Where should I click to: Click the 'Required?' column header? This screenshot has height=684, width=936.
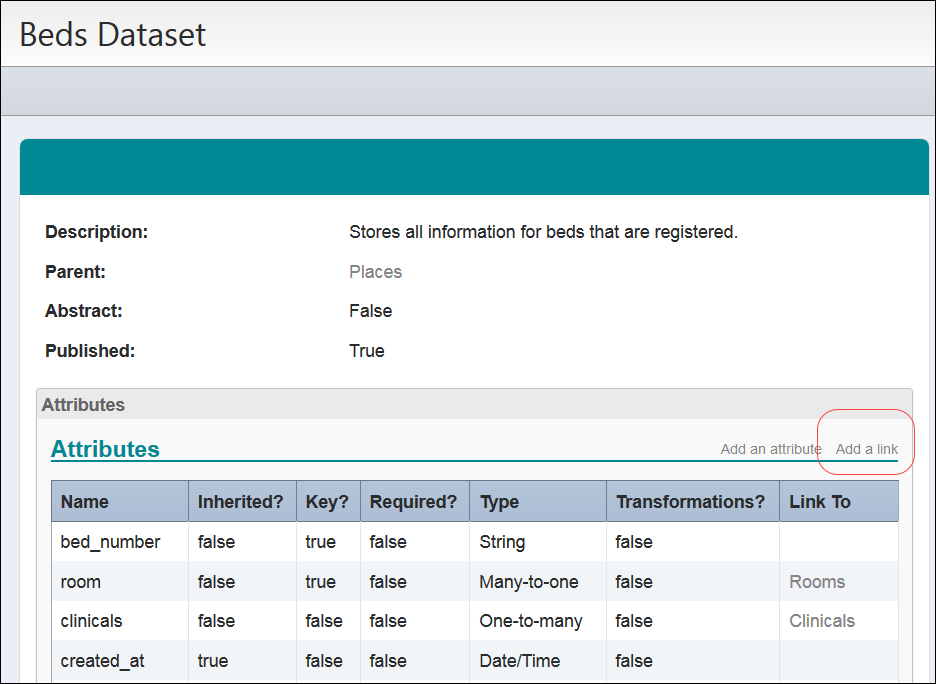tap(414, 501)
